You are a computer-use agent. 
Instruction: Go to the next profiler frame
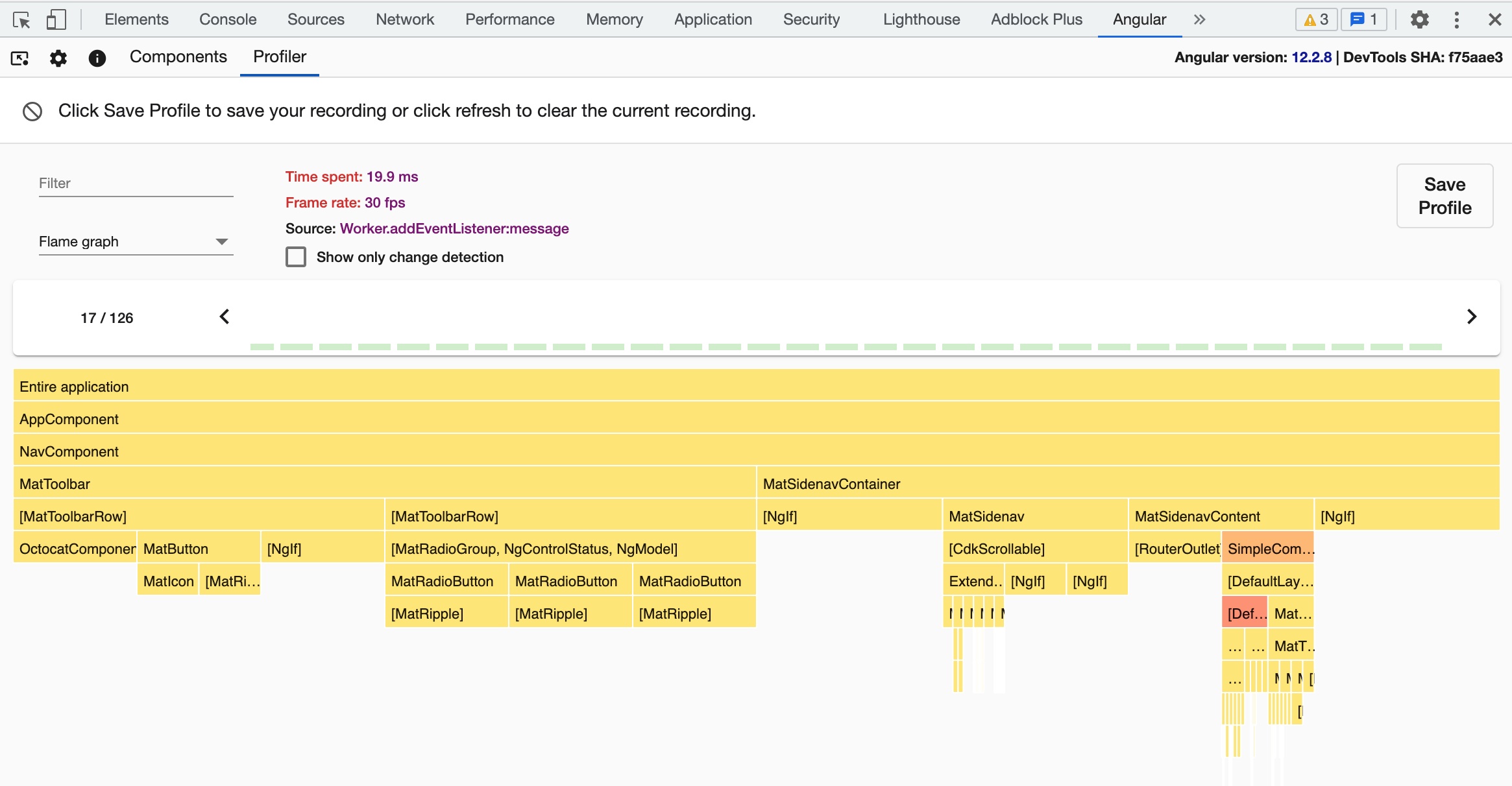(x=1471, y=316)
